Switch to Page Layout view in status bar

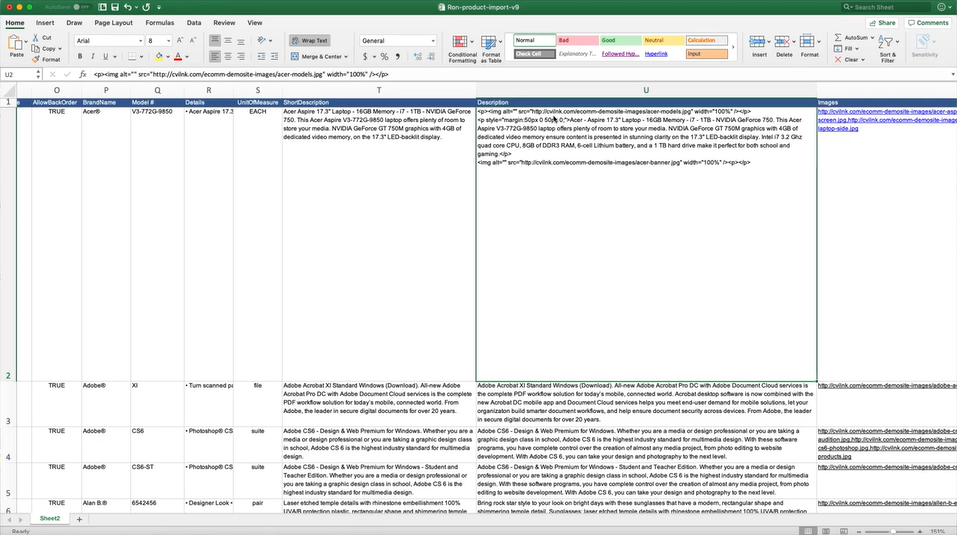click(826, 531)
